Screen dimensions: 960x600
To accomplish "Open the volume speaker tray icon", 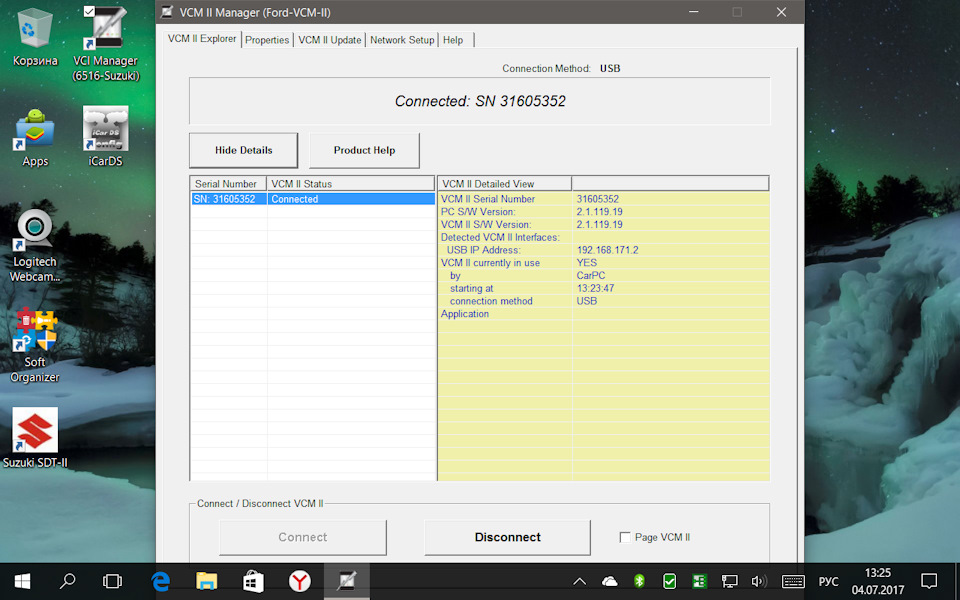I will point(759,581).
